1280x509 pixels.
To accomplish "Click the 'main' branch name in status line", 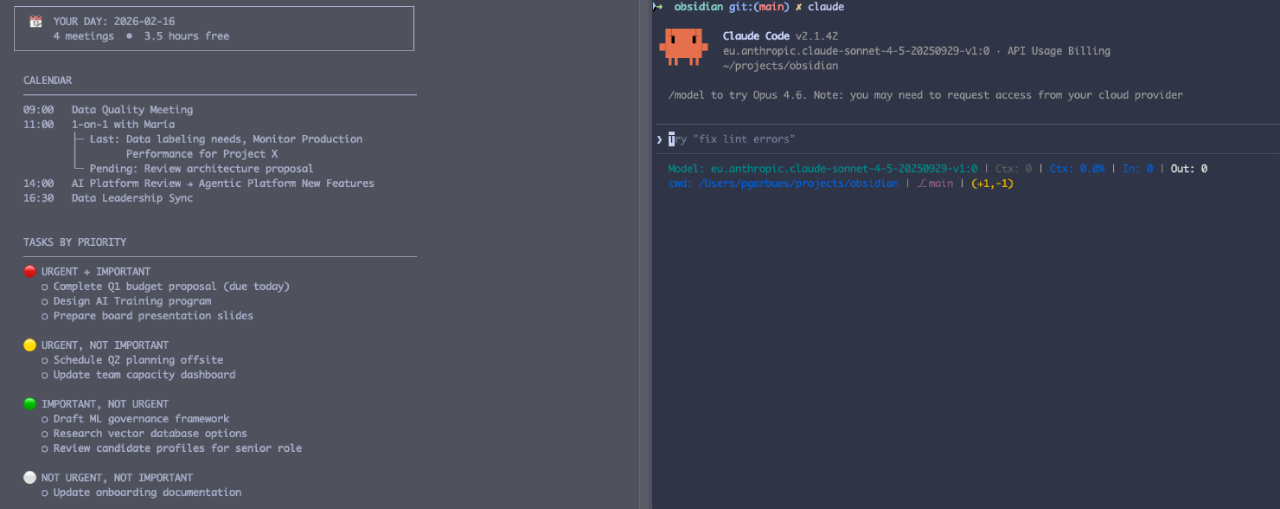I will pyautogui.click(x=941, y=183).
